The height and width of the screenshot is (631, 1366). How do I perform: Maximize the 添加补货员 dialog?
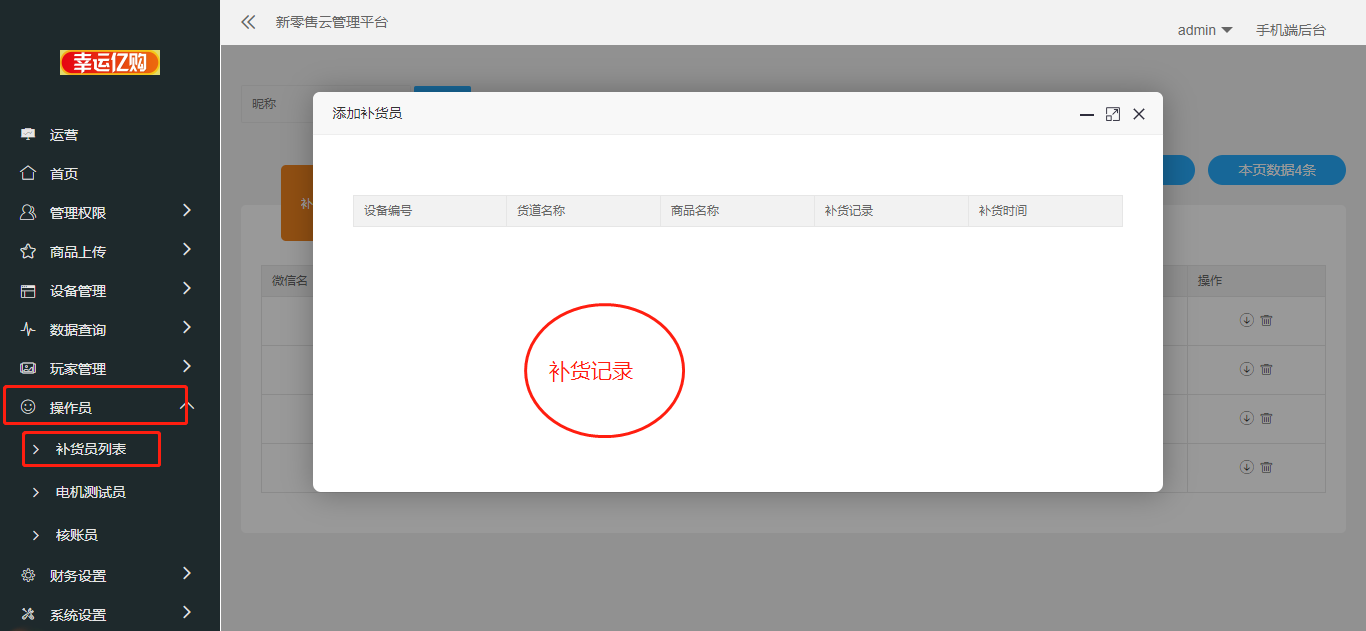1112,115
